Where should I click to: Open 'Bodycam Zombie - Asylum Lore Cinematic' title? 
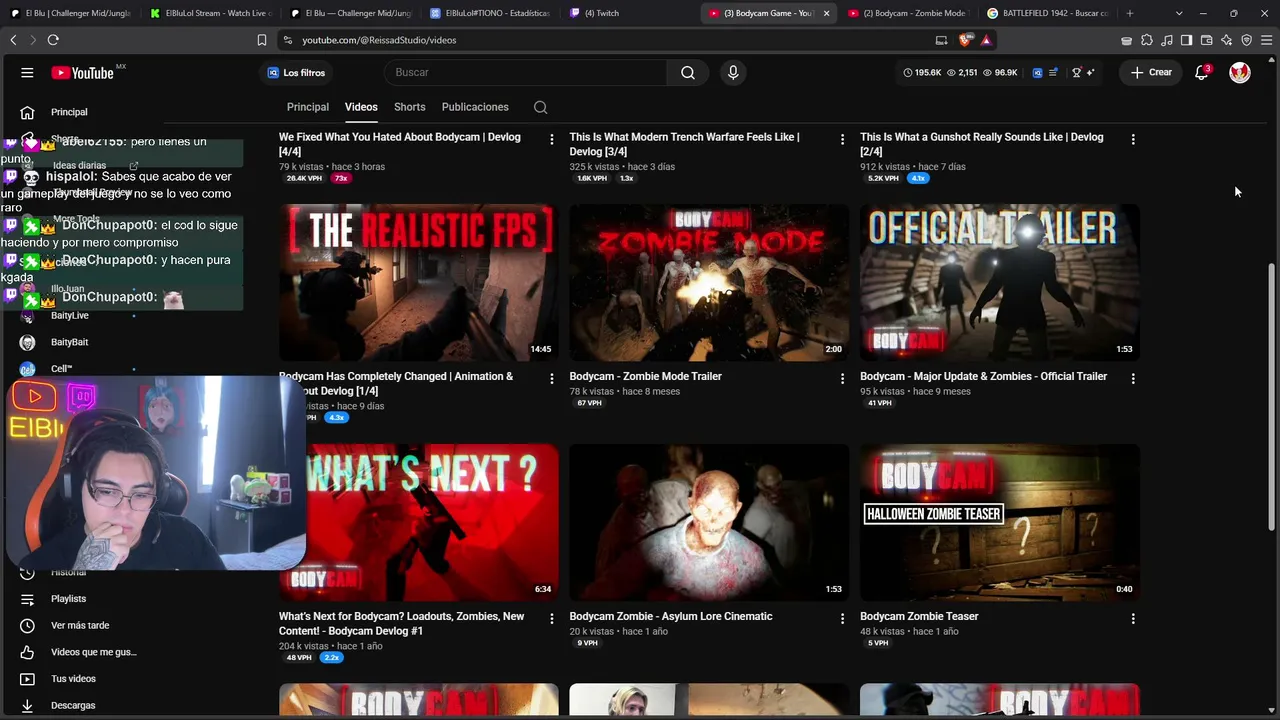coord(671,617)
